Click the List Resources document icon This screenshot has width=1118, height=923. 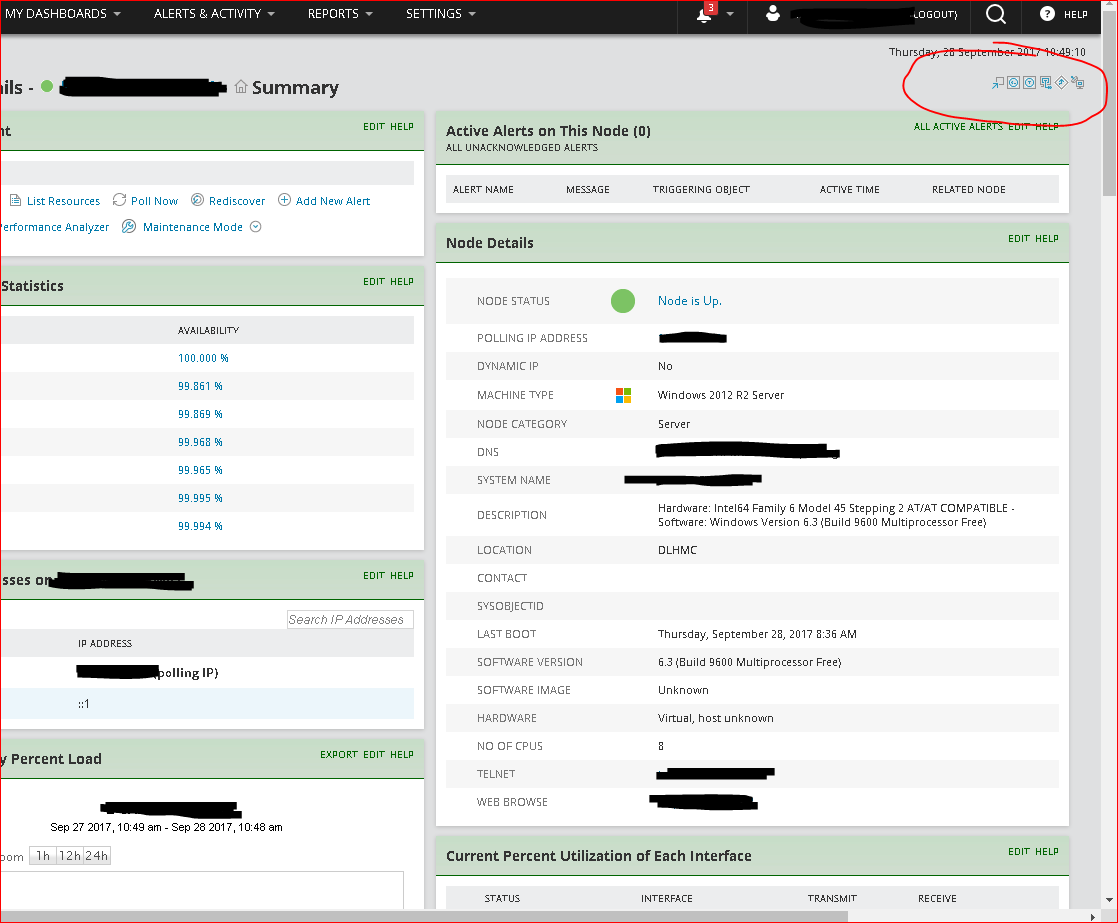point(15,200)
